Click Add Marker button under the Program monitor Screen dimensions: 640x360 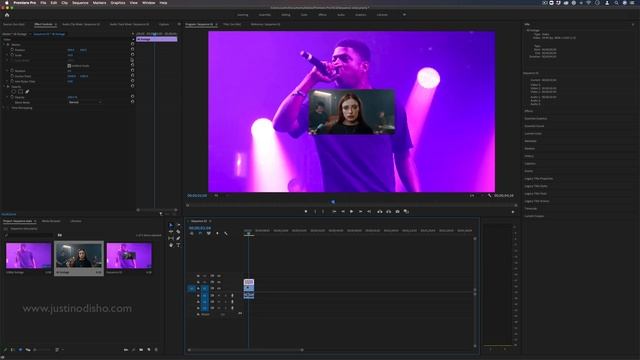coord(306,211)
